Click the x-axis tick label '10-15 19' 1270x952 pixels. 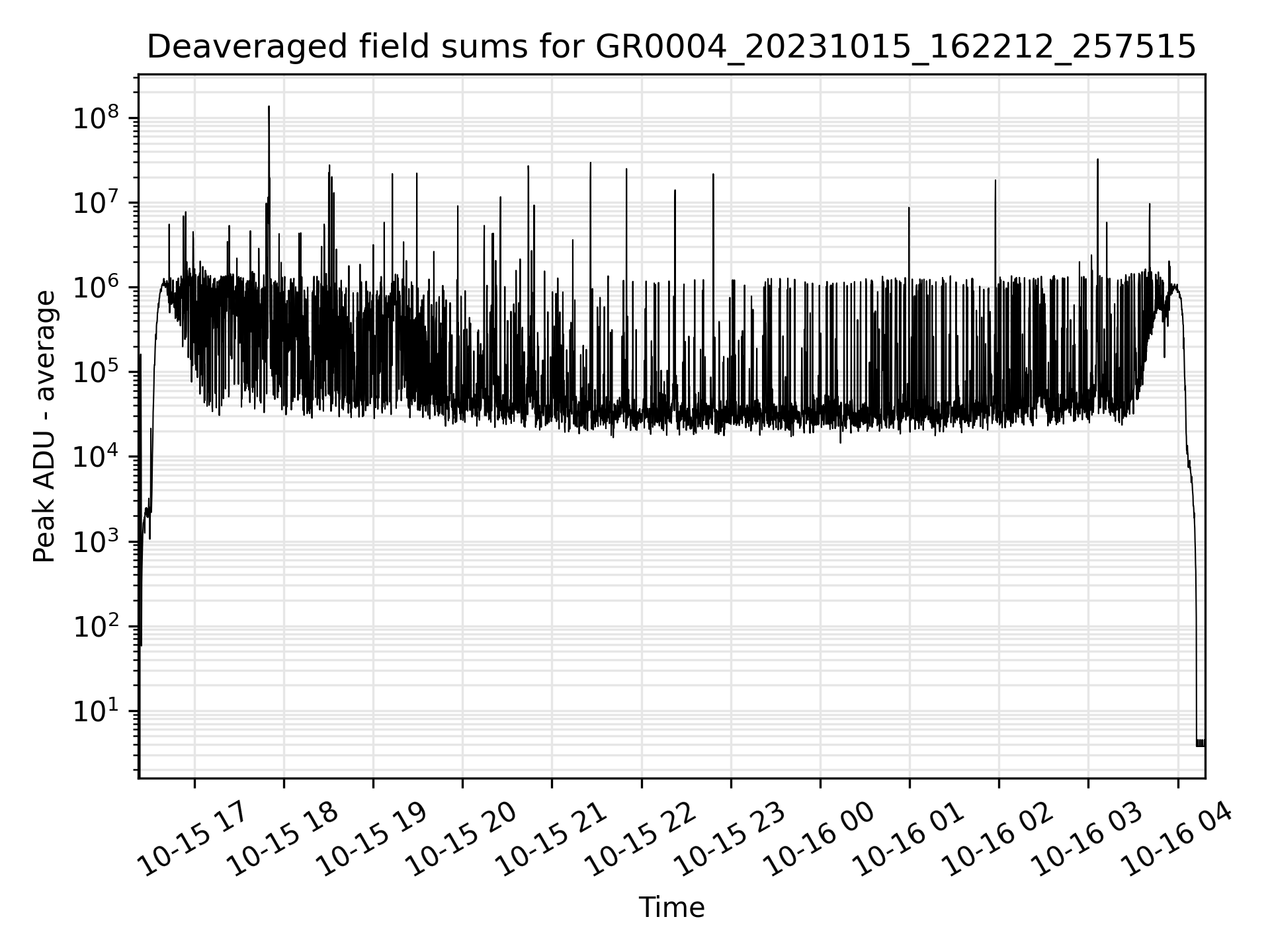click(372, 837)
